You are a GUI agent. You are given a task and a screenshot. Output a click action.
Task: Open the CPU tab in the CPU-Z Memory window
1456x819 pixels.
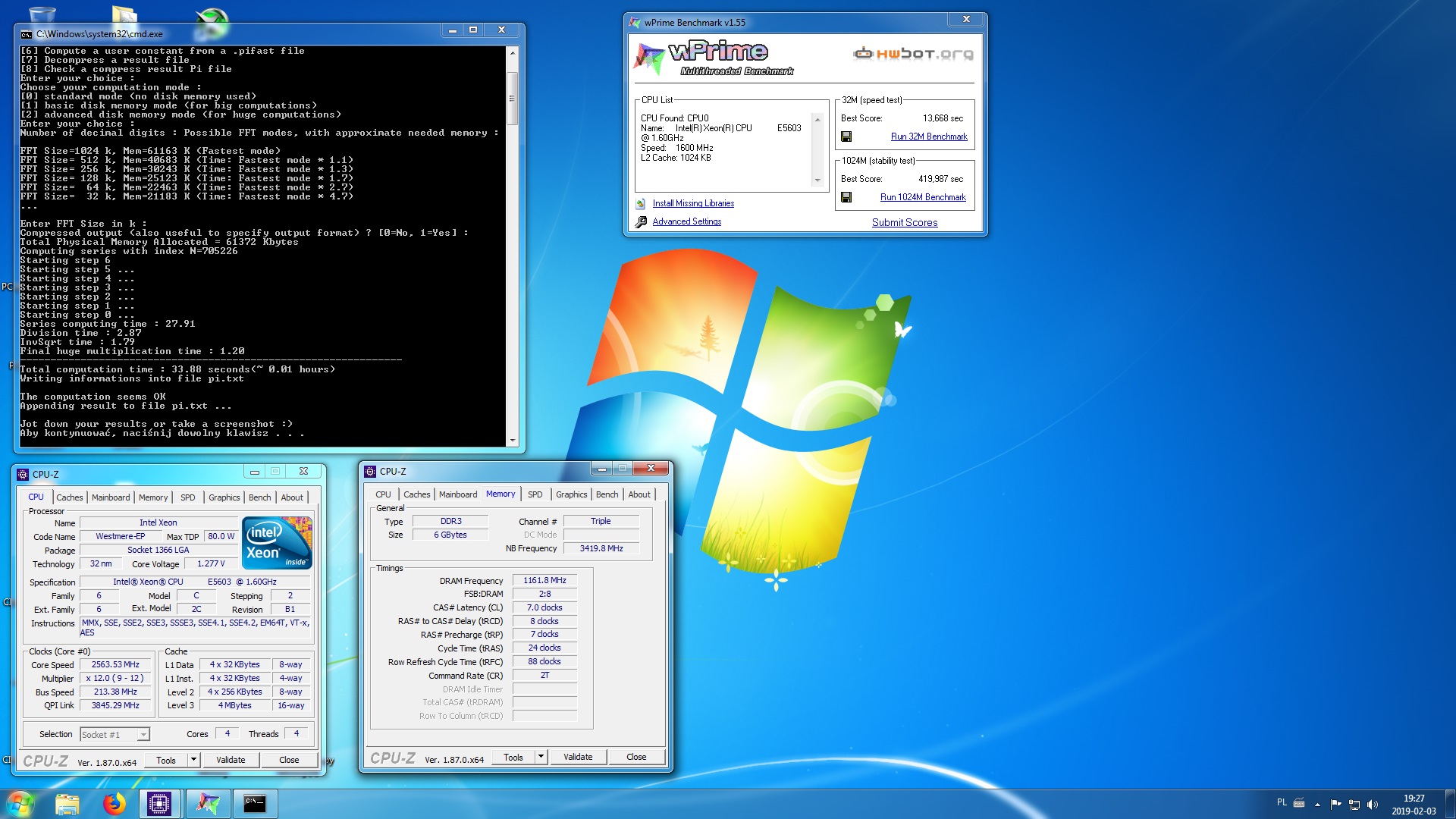pos(384,494)
